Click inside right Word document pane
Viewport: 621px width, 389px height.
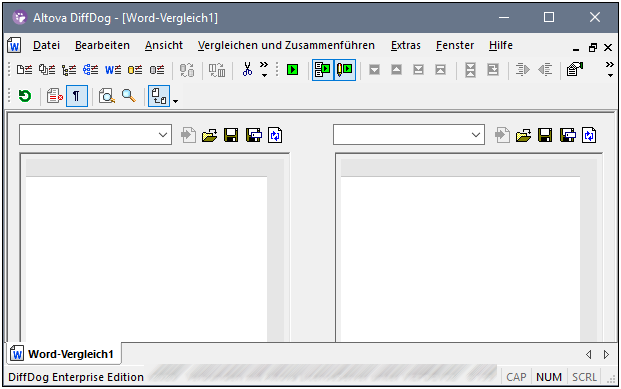click(460, 258)
